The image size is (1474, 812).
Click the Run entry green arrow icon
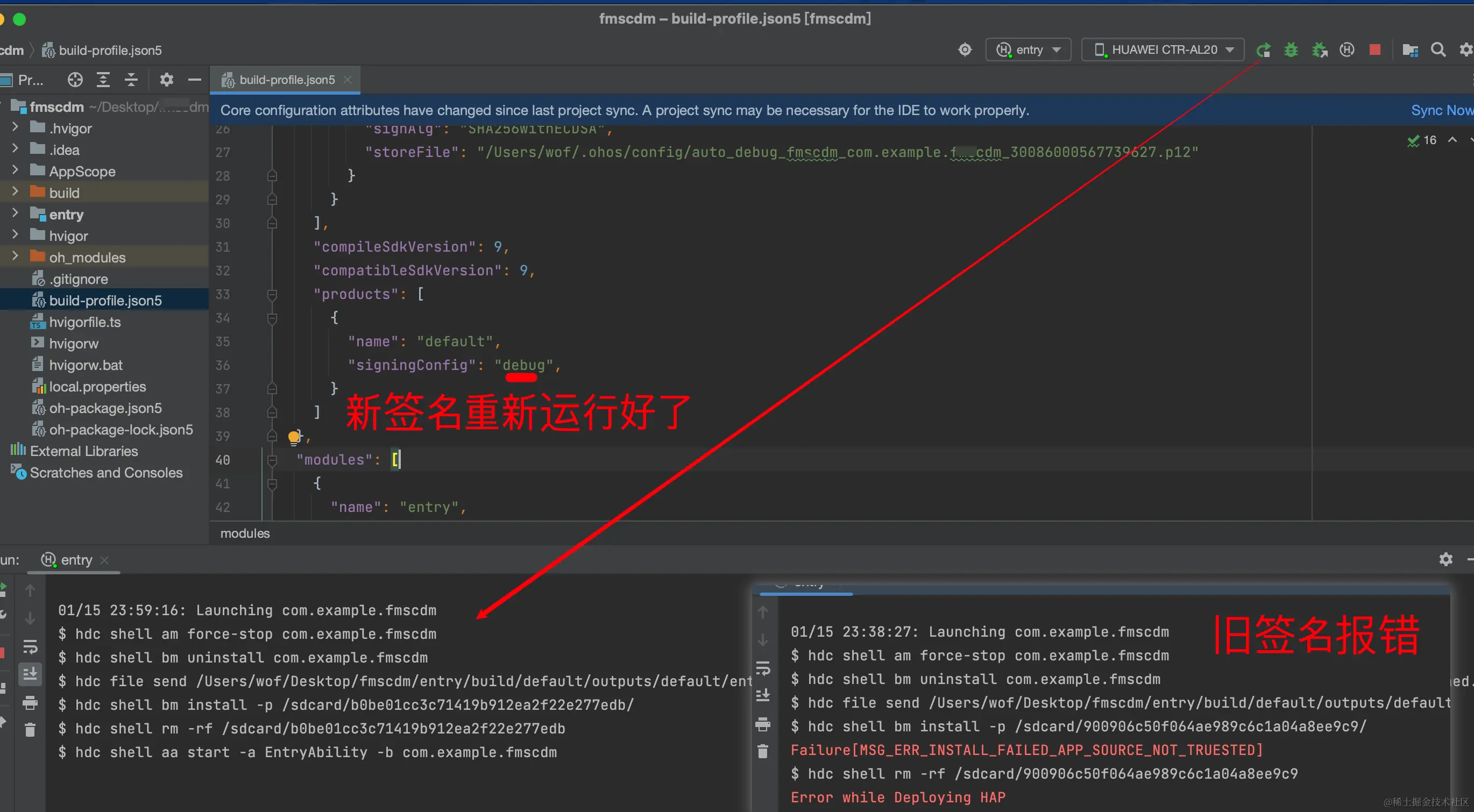click(1264, 51)
